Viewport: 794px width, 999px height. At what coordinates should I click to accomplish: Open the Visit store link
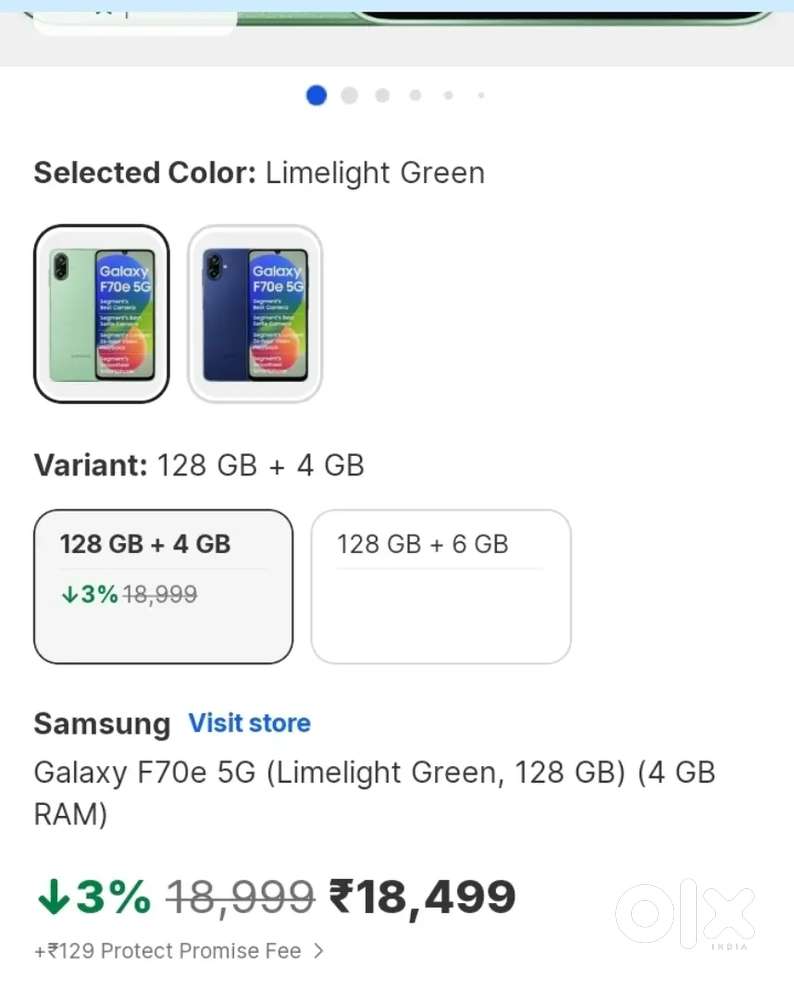pyautogui.click(x=249, y=723)
